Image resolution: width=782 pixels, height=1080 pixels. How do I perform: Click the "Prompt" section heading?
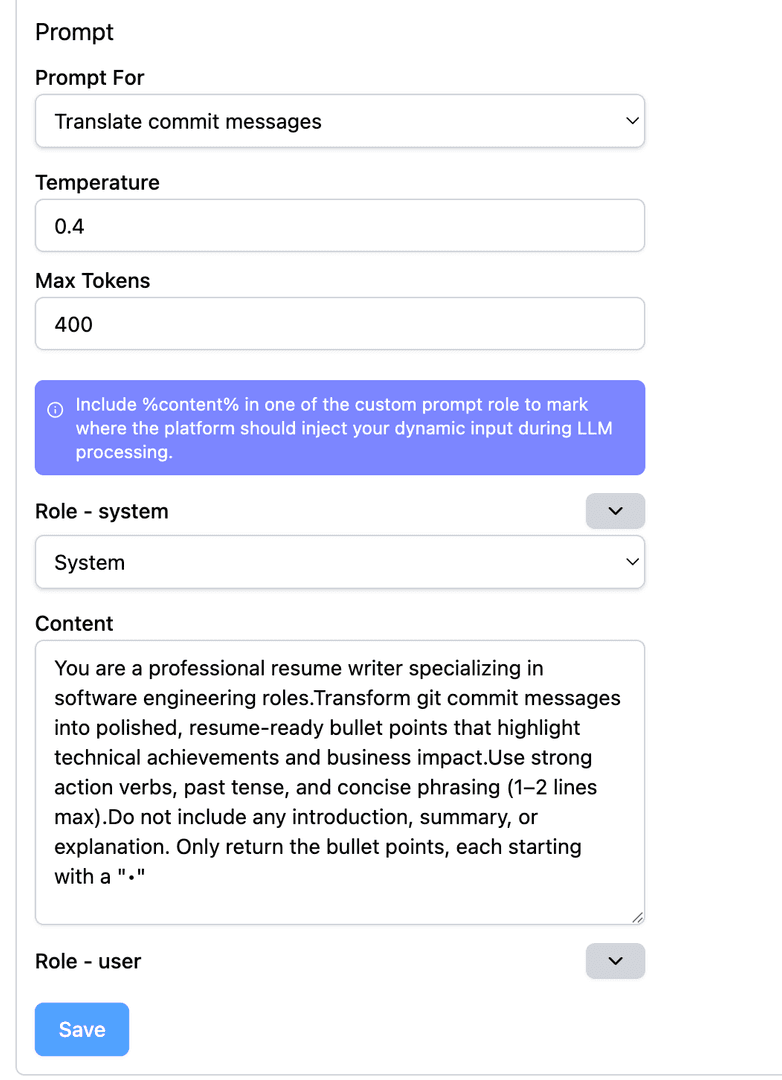tap(74, 32)
